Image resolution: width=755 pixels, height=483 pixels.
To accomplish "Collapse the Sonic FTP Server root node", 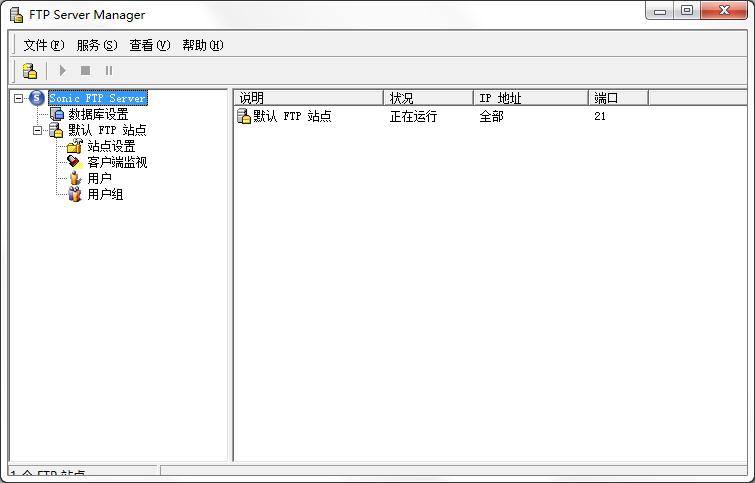I will pyautogui.click(x=19, y=98).
